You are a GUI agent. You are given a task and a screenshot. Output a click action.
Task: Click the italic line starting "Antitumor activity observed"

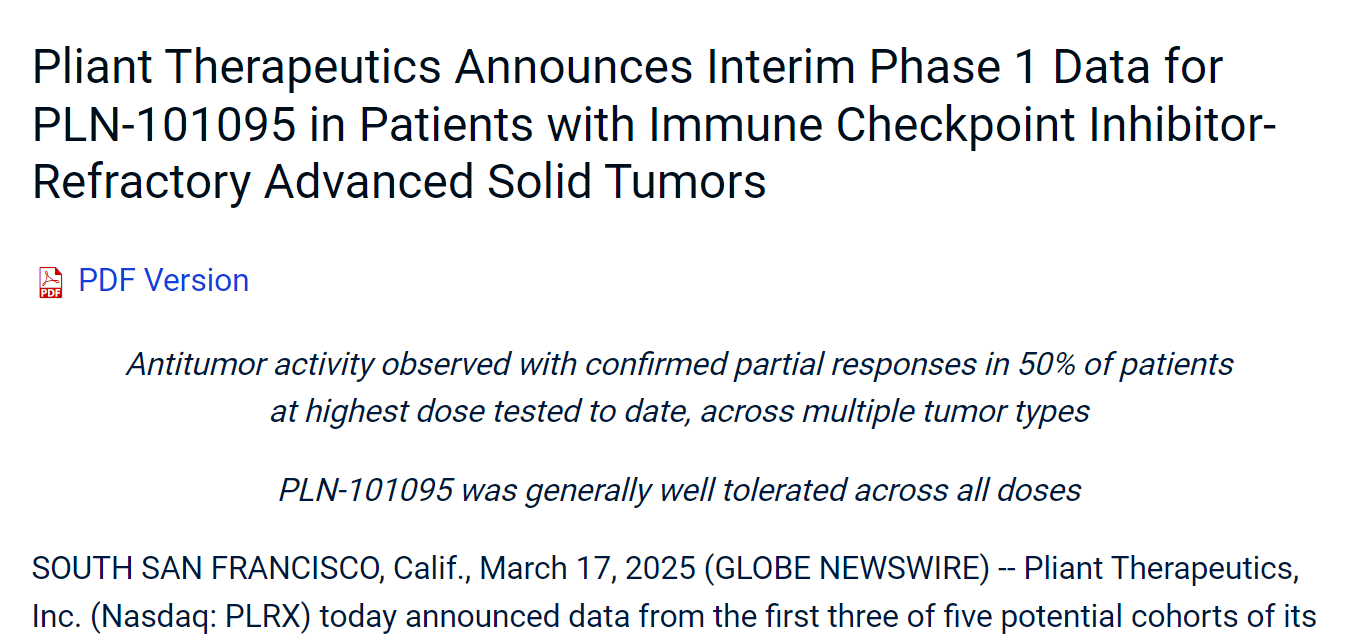coord(680,364)
